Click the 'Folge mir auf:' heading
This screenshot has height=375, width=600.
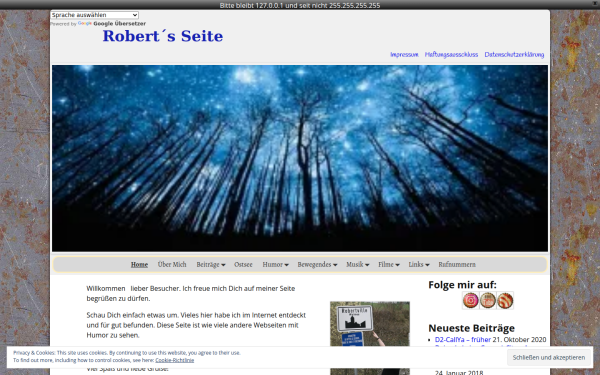tap(462, 285)
